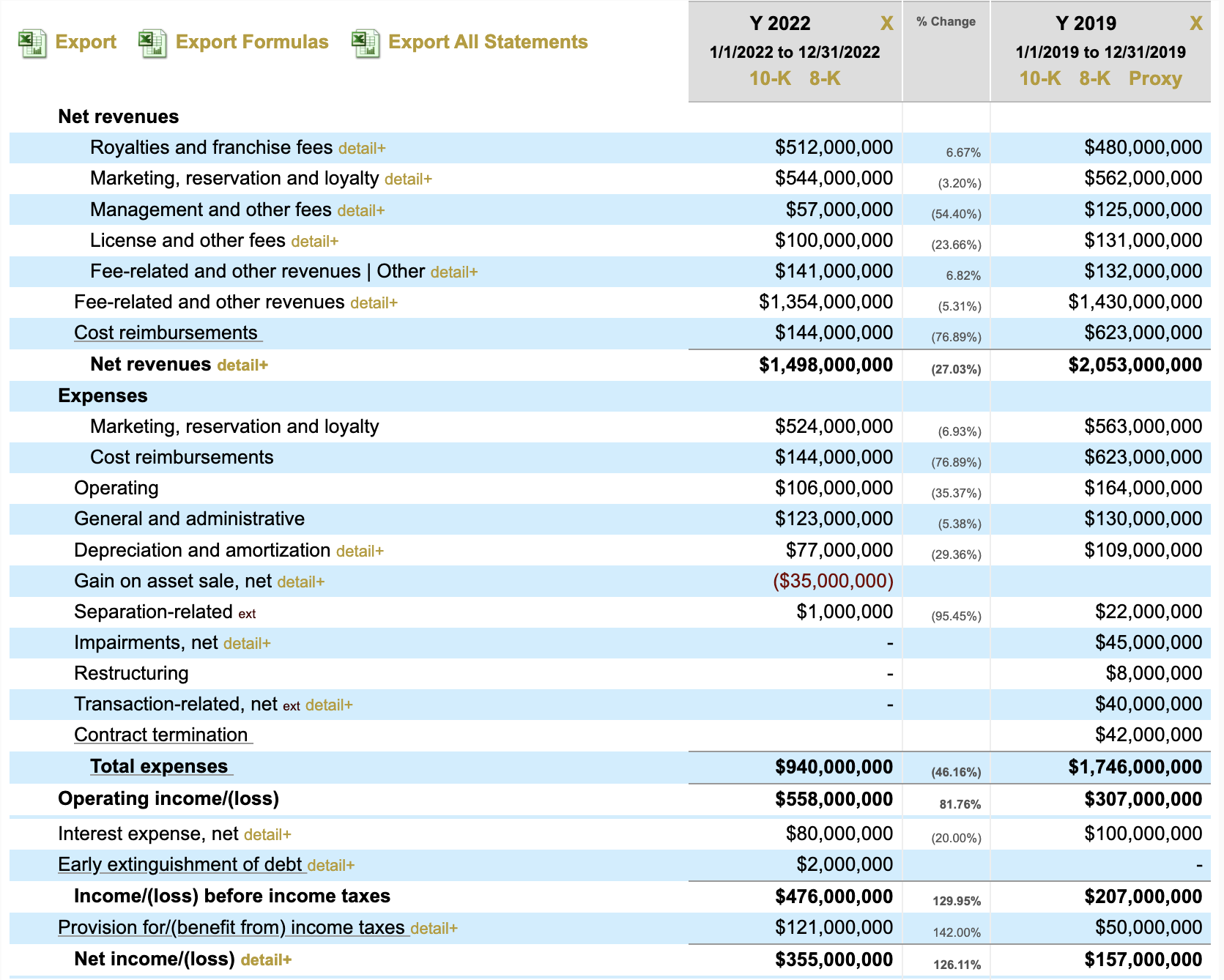Expand detail for License and other fees
Viewport: 1224px width, 980px height.
pyautogui.click(x=315, y=242)
